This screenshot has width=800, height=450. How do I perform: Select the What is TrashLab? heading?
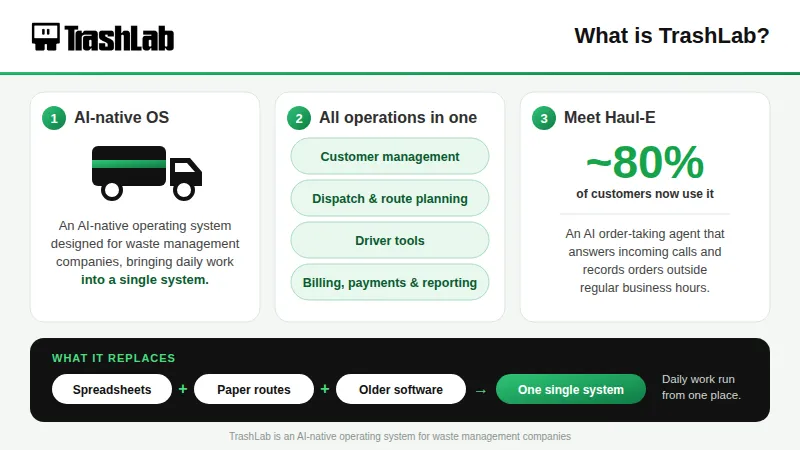click(671, 36)
